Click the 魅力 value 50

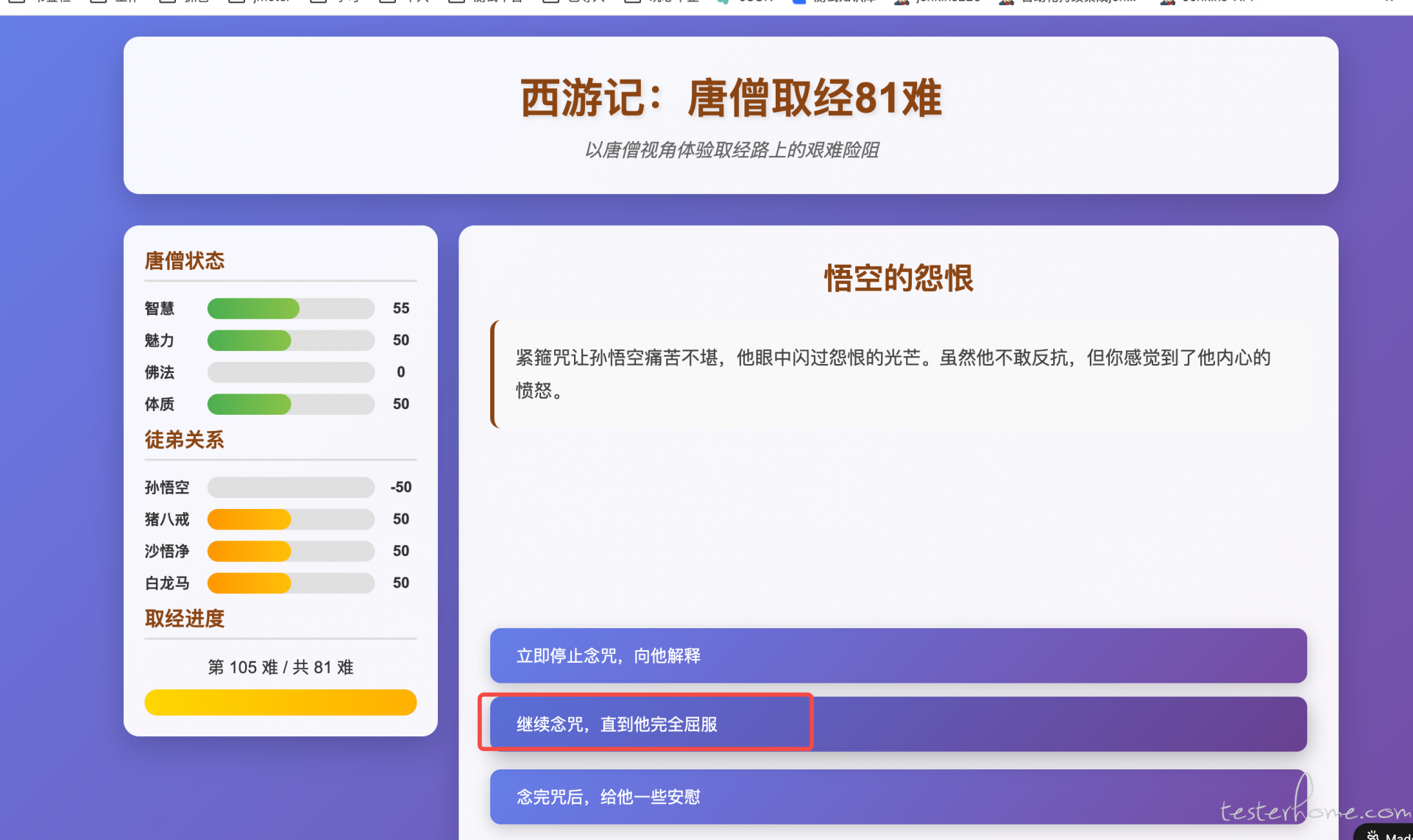pos(401,340)
